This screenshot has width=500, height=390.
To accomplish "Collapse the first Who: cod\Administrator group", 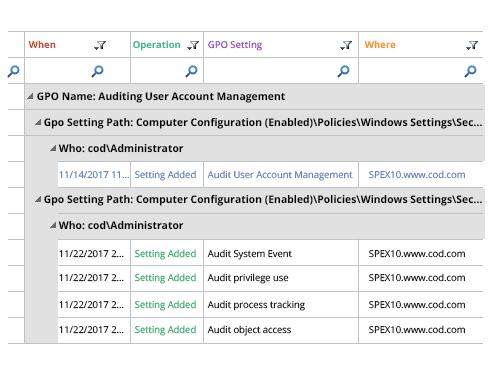I will coord(53,148).
